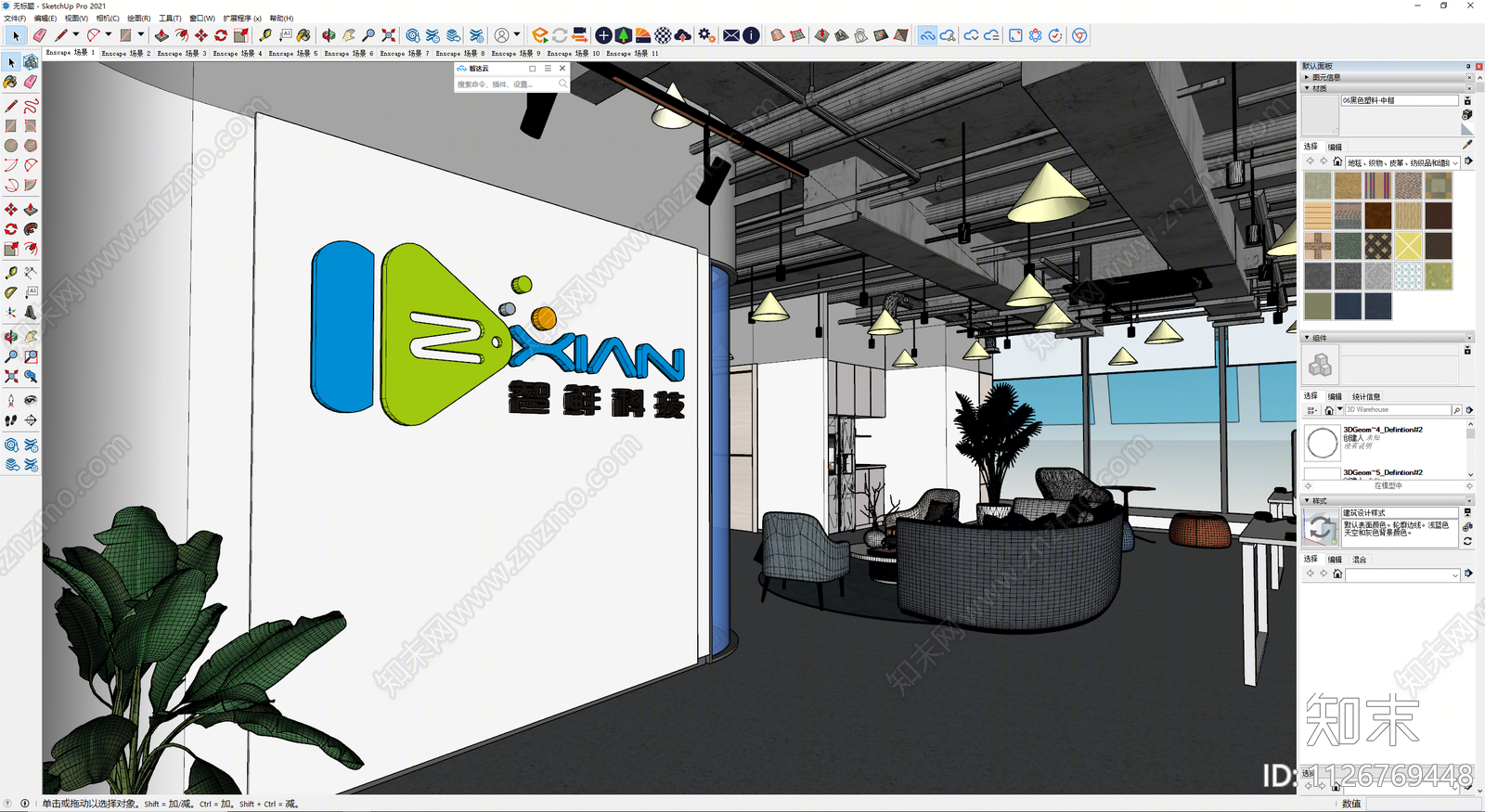The width and height of the screenshot is (1485, 812).
Task: Select the yellow X pattern material swatch
Action: tap(1408, 246)
